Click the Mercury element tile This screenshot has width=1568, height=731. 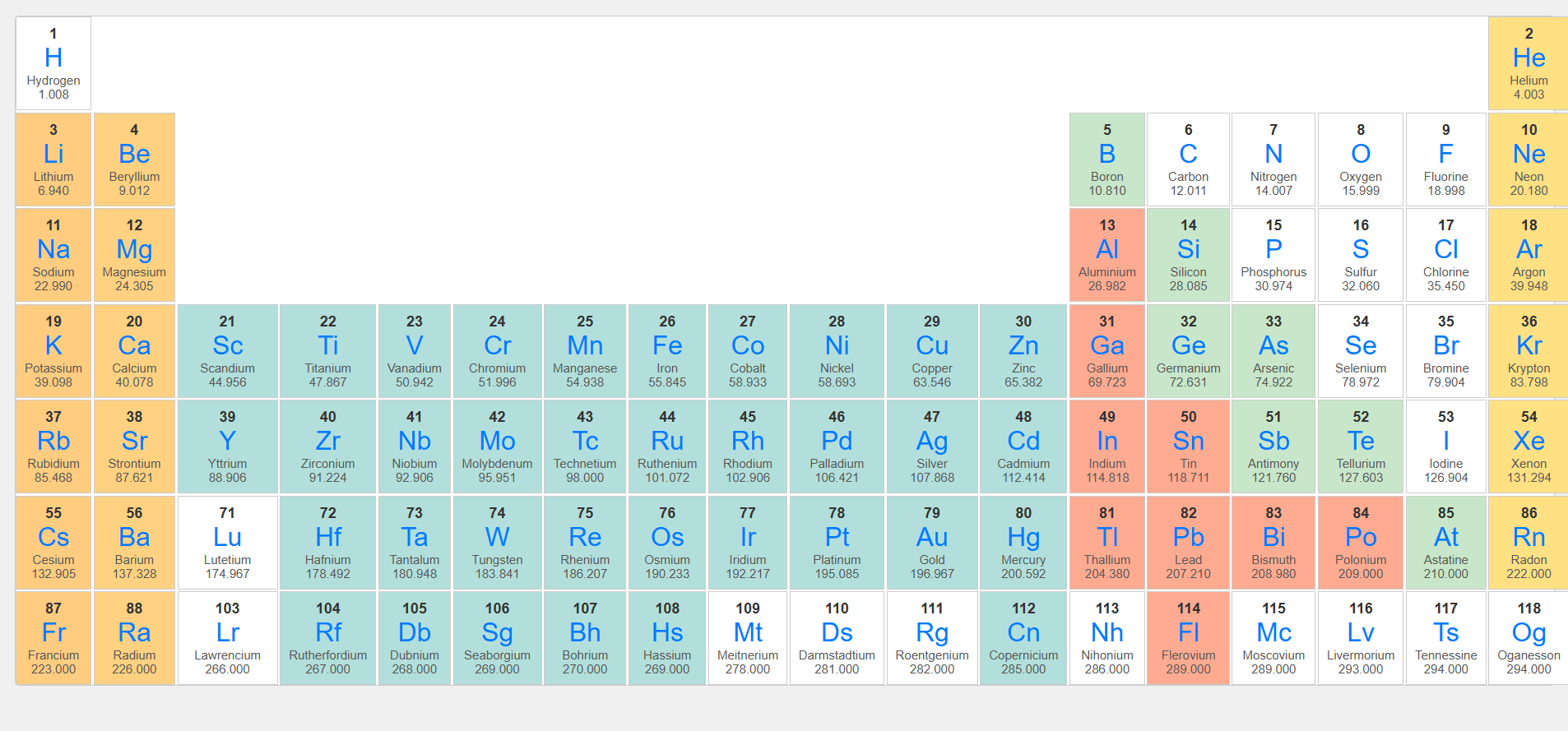click(1023, 543)
